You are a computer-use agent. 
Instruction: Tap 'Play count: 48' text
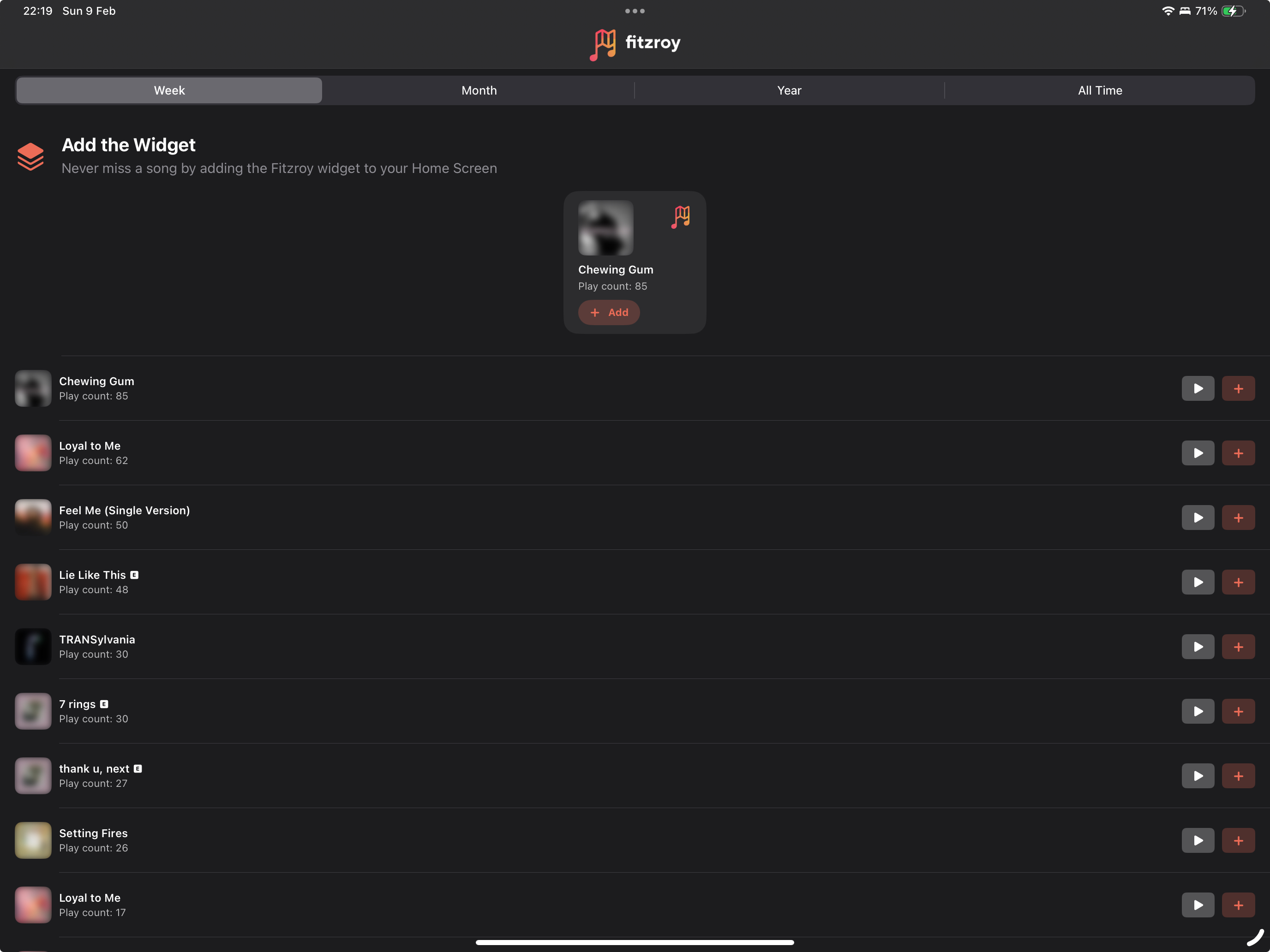tap(94, 590)
